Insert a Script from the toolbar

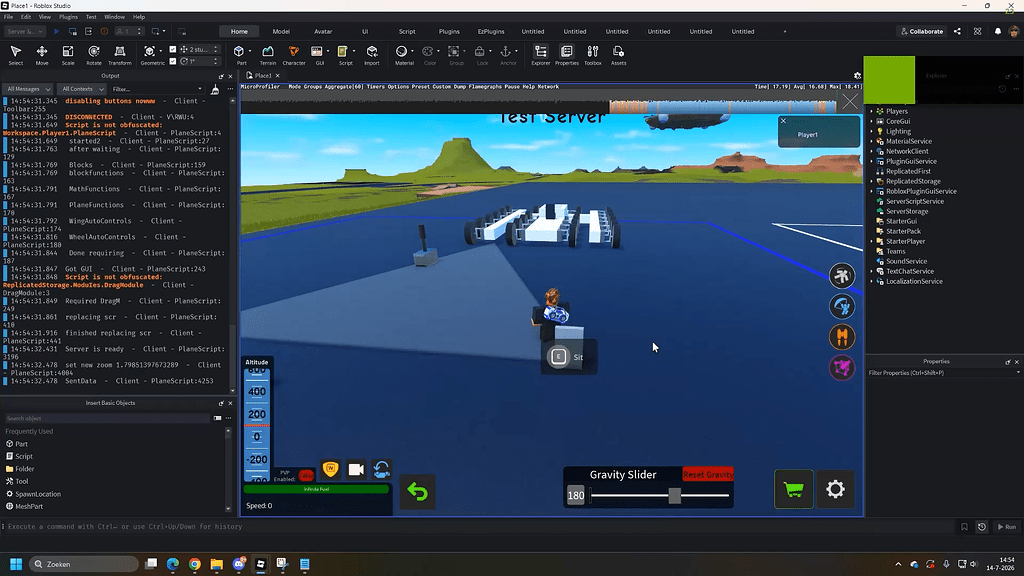tap(344, 55)
